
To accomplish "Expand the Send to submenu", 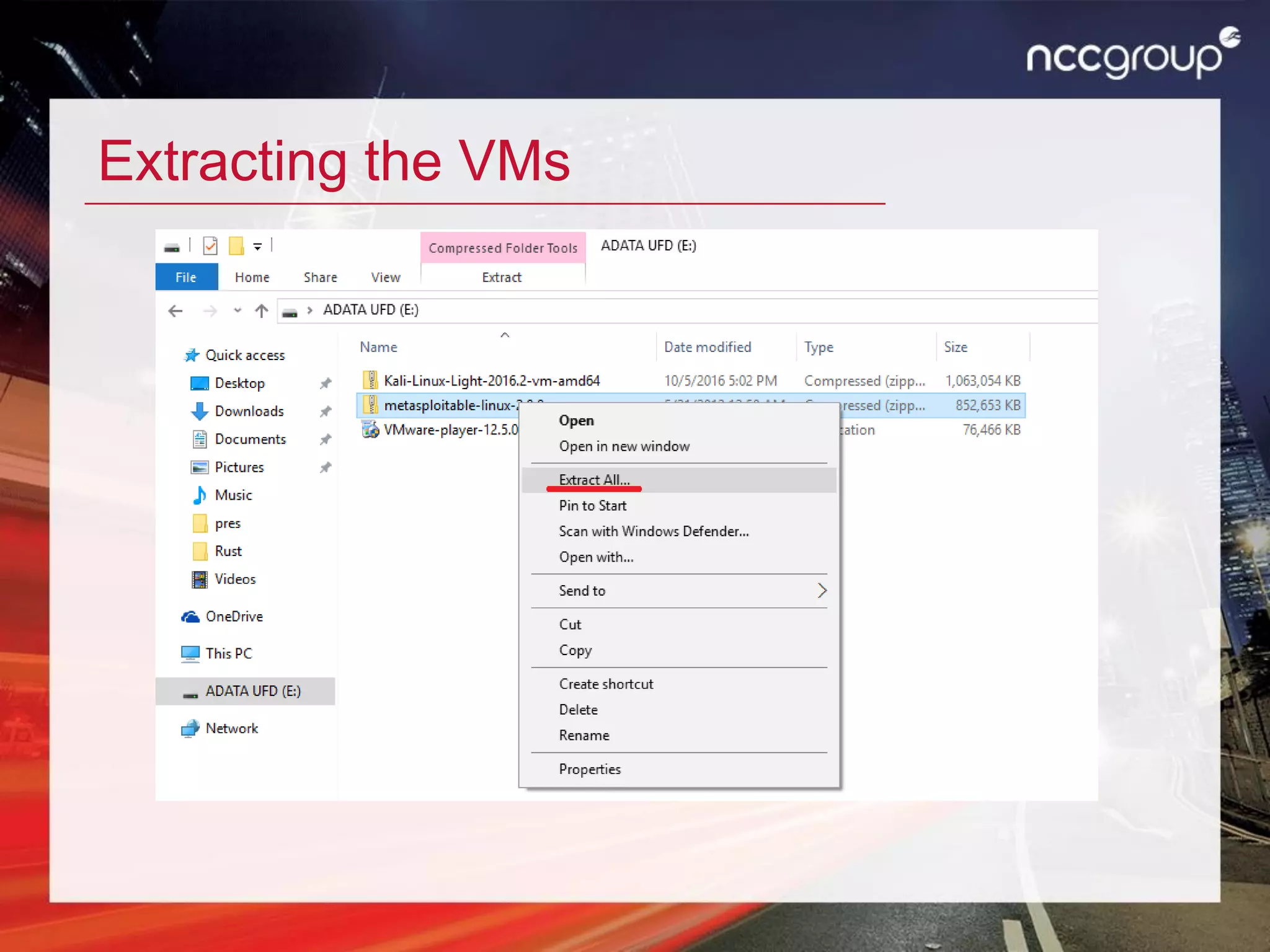I will (679, 591).
